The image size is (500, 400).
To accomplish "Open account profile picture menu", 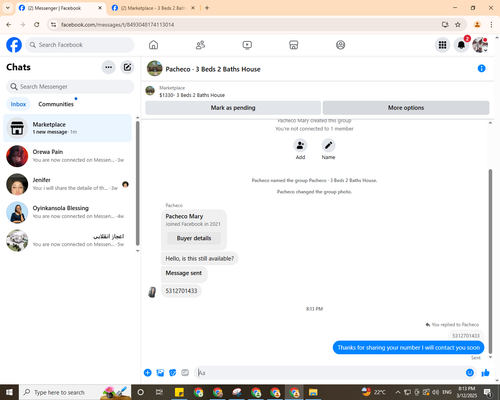I will tap(480, 45).
